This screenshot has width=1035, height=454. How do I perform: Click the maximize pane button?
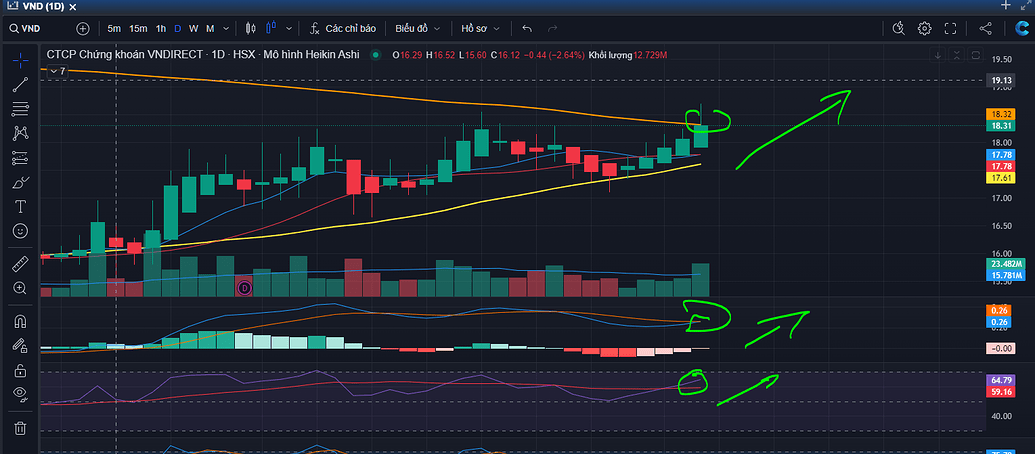tap(977, 55)
